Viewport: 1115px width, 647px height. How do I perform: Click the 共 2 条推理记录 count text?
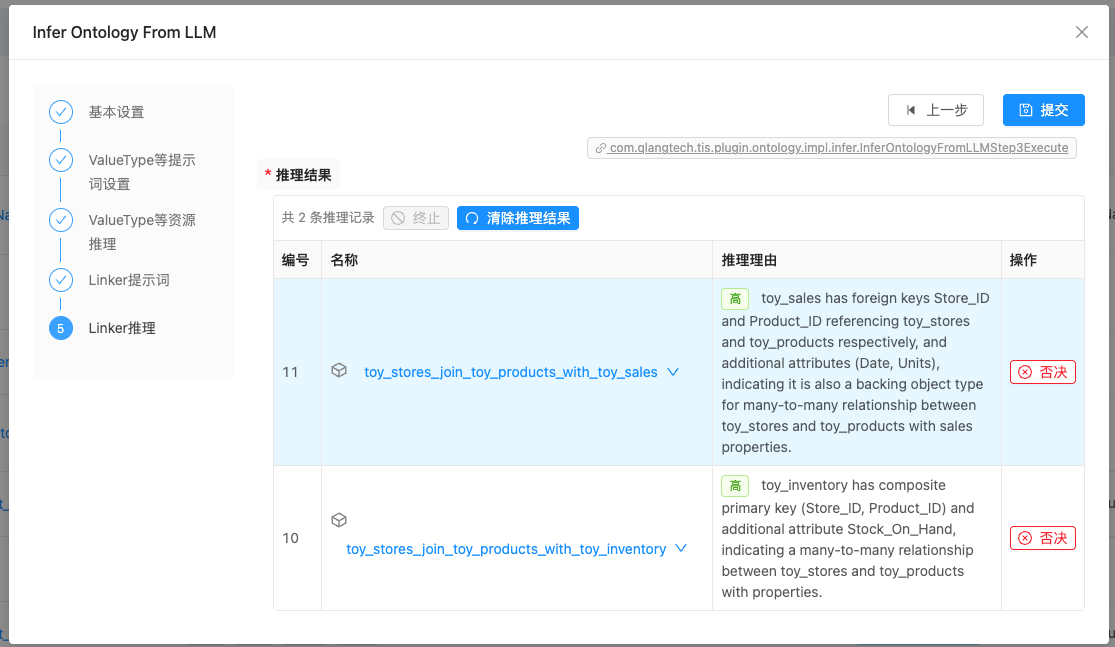(328, 218)
